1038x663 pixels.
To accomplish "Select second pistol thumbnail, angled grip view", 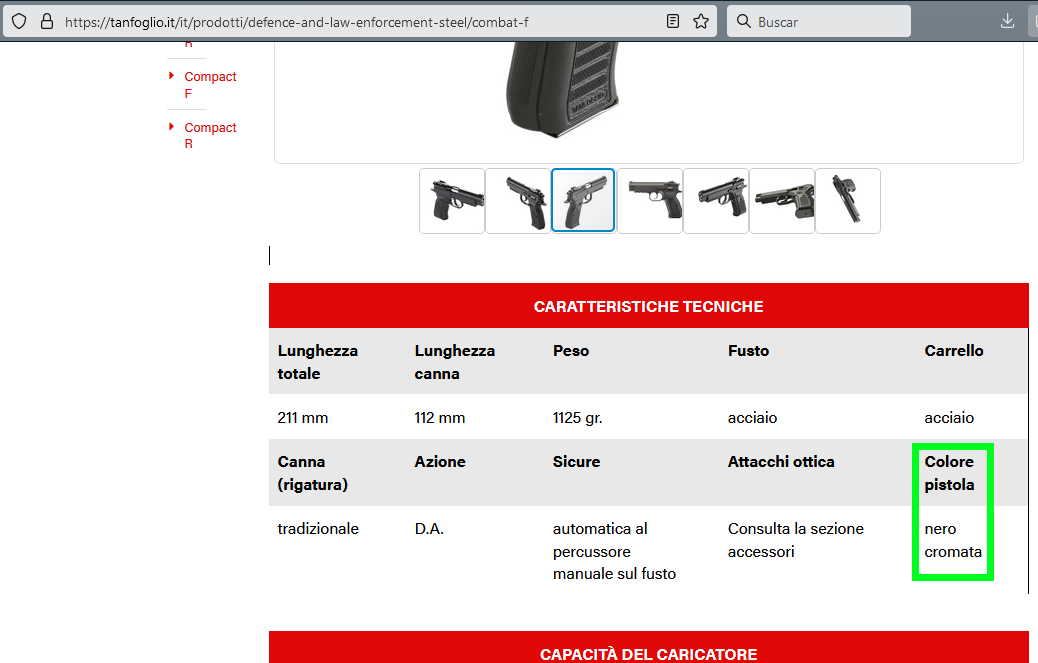I will pyautogui.click(x=518, y=200).
